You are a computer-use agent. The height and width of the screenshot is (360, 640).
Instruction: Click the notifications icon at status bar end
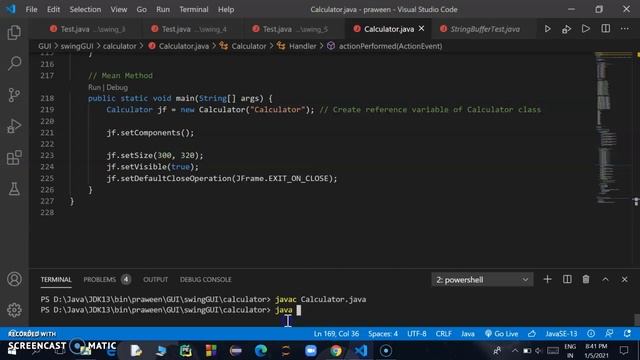tap(627, 334)
